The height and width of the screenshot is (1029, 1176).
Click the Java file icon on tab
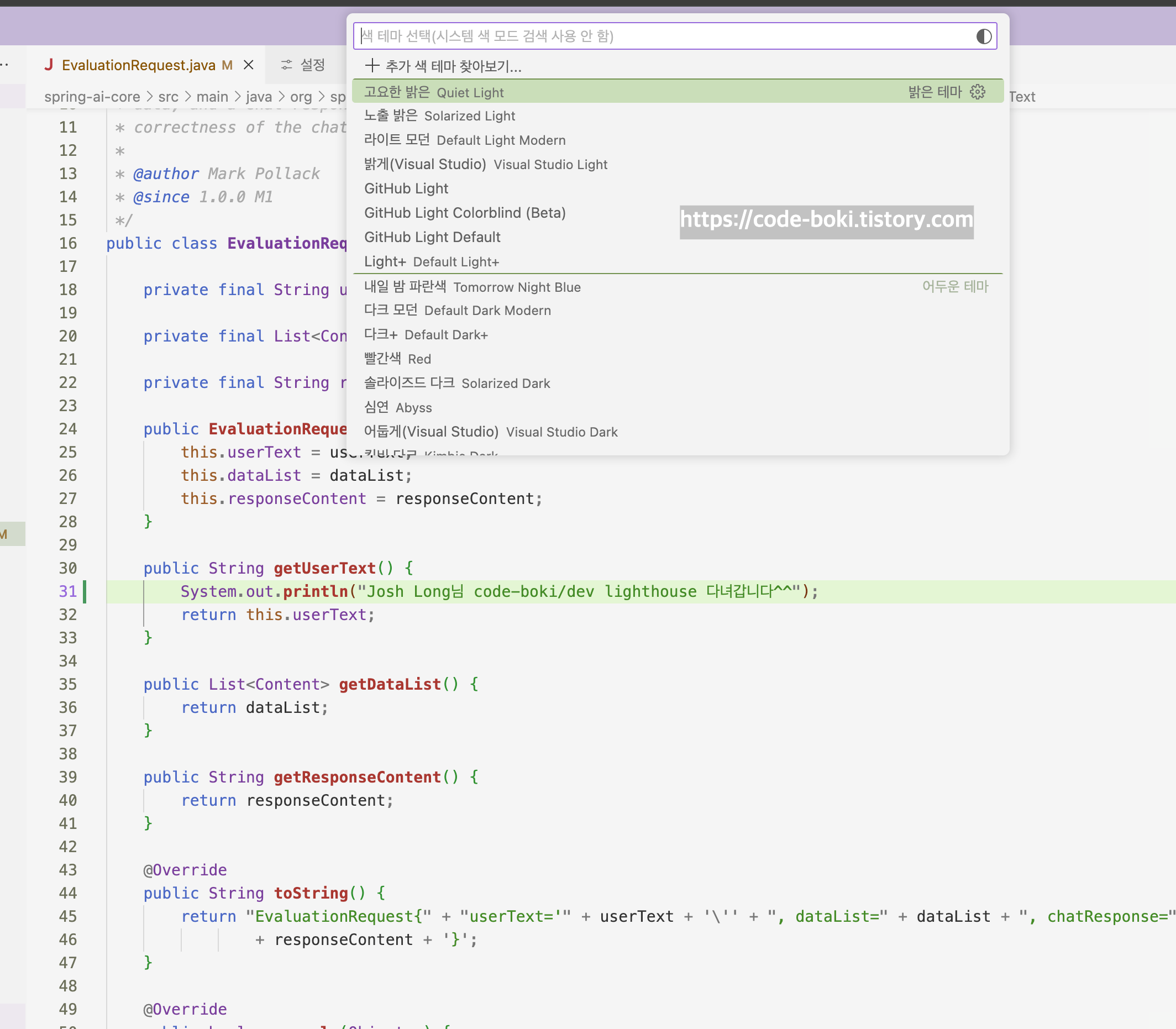tap(49, 65)
